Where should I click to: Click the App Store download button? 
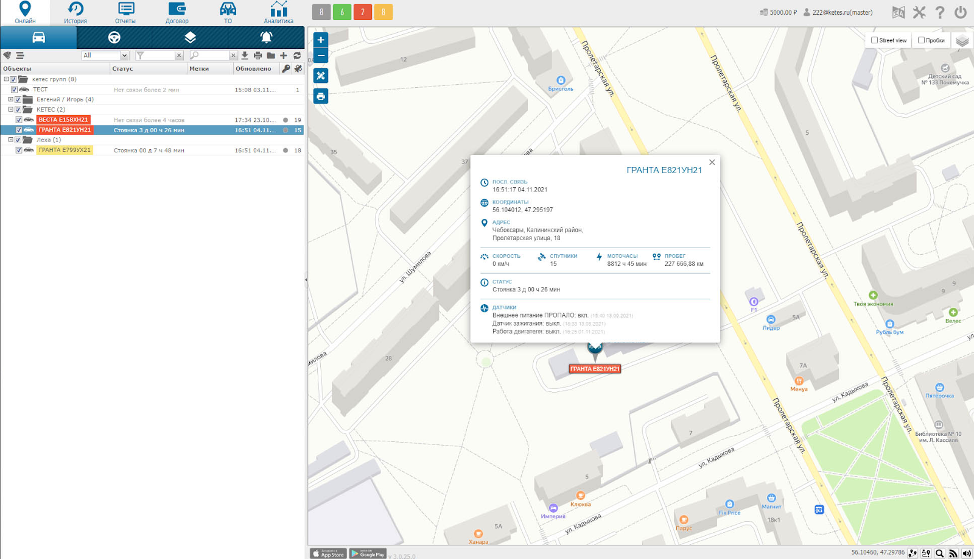coord(327,553)
